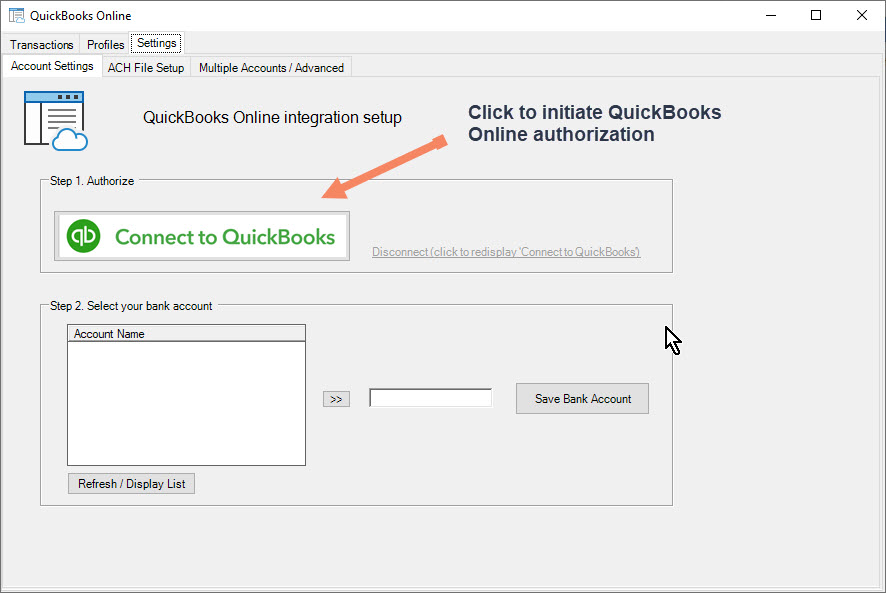Click the QuickBooks Online integration cloud icon
This screenshot has width=886, height=593.
55,121
